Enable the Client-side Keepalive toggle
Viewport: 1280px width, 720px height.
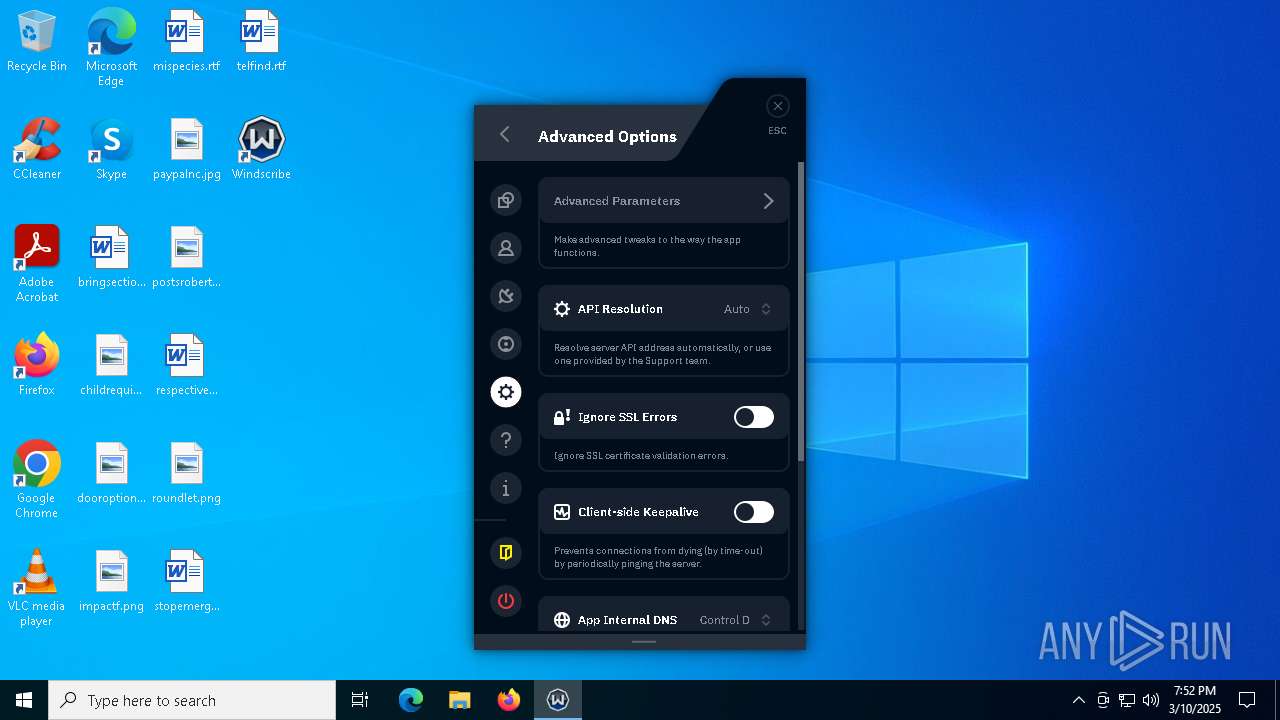click(754, 512)
